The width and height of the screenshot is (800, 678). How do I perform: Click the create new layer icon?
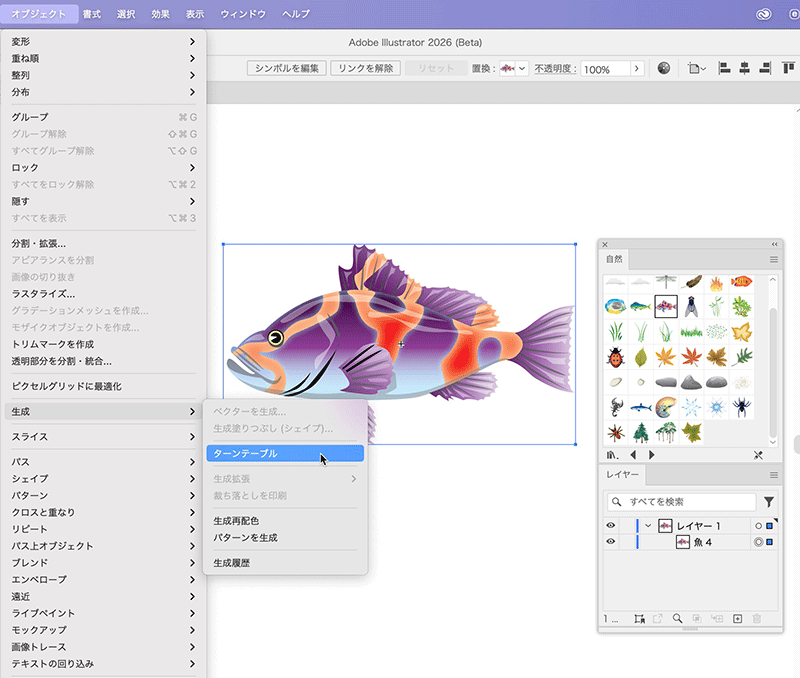737,619
